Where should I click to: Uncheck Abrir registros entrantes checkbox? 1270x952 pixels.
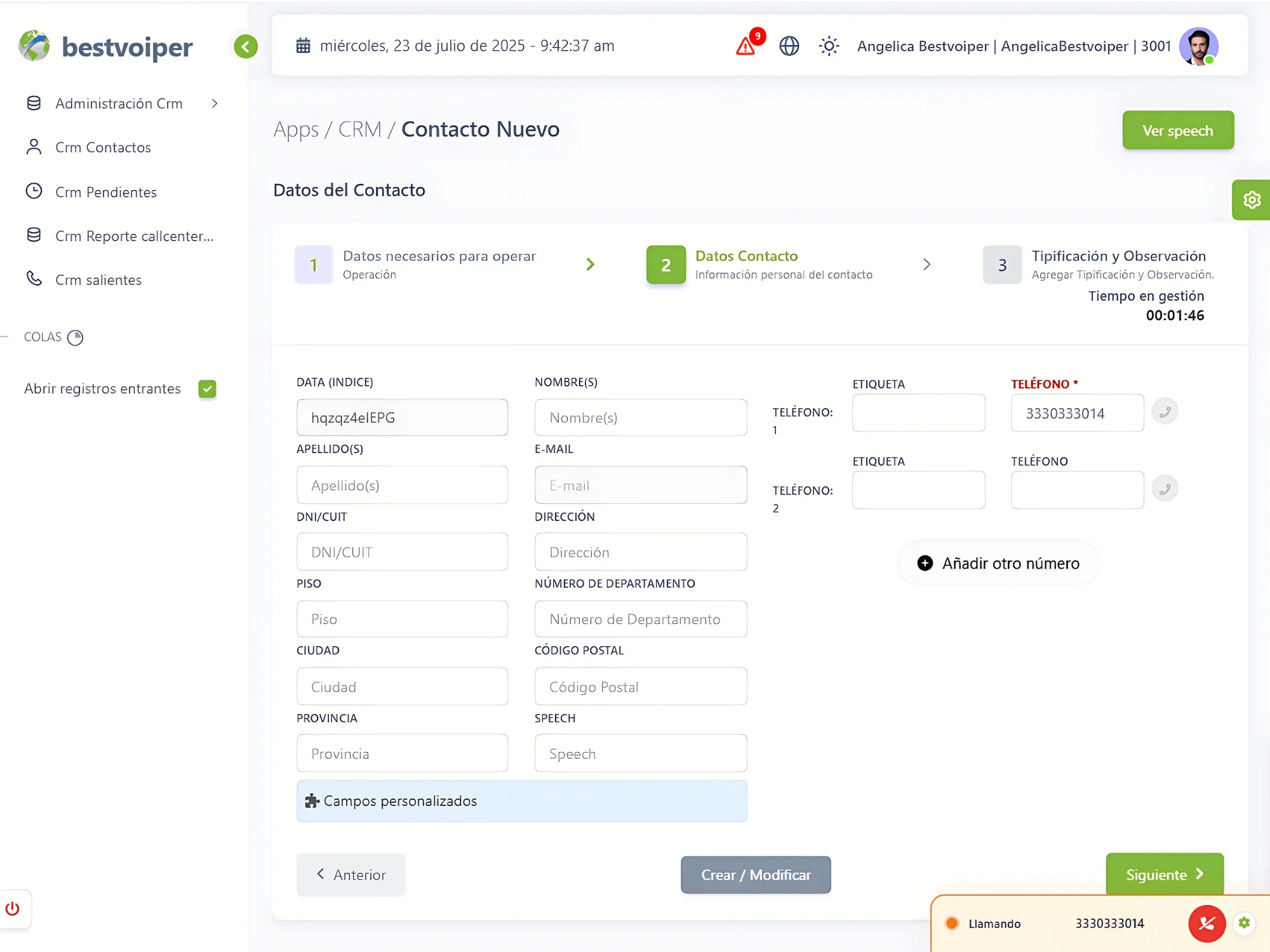pos(207,388)
